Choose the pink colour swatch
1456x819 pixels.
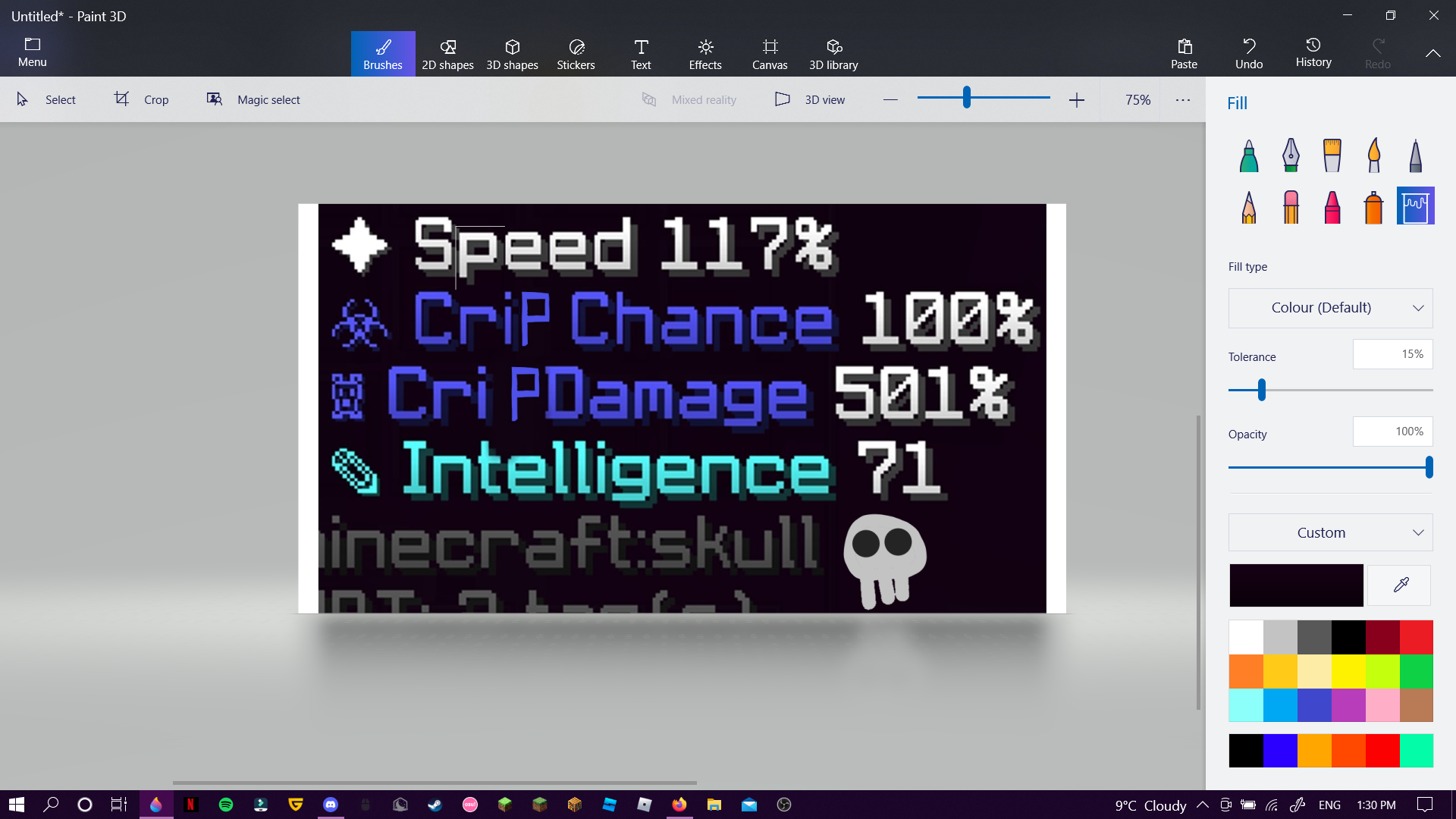point(1382,705)
